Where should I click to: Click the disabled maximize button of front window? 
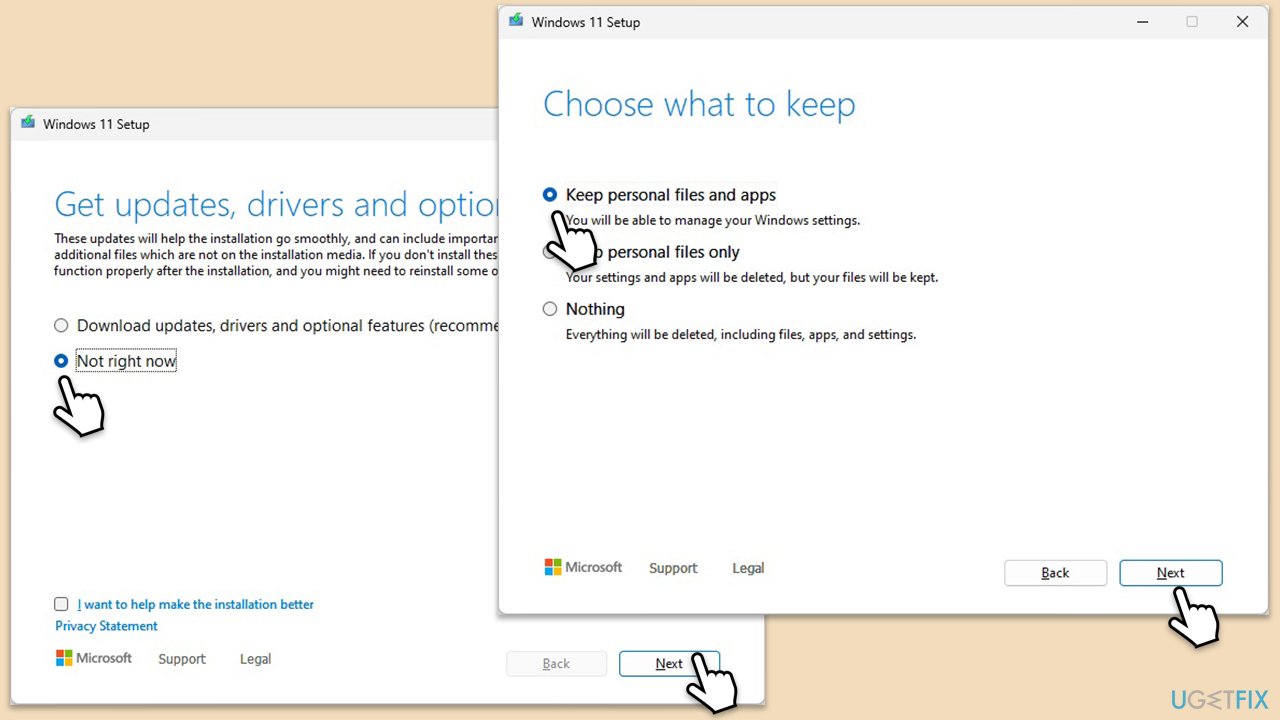pos(1192,21)
